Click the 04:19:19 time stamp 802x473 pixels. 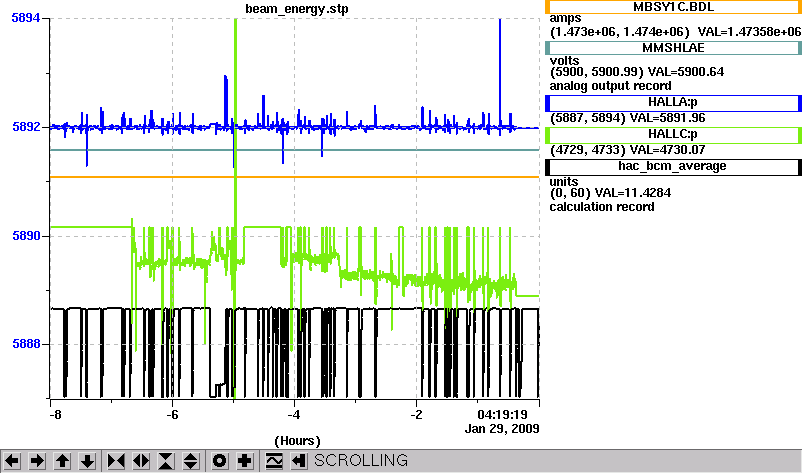pyautogui.click(x=502, y=415)
